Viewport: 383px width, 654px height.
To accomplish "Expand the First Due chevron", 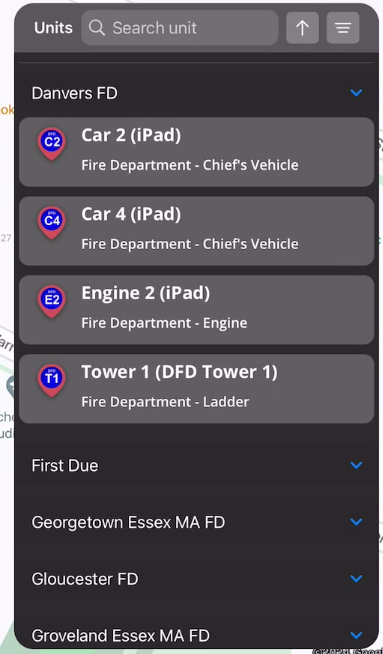I will click(356, 465).
